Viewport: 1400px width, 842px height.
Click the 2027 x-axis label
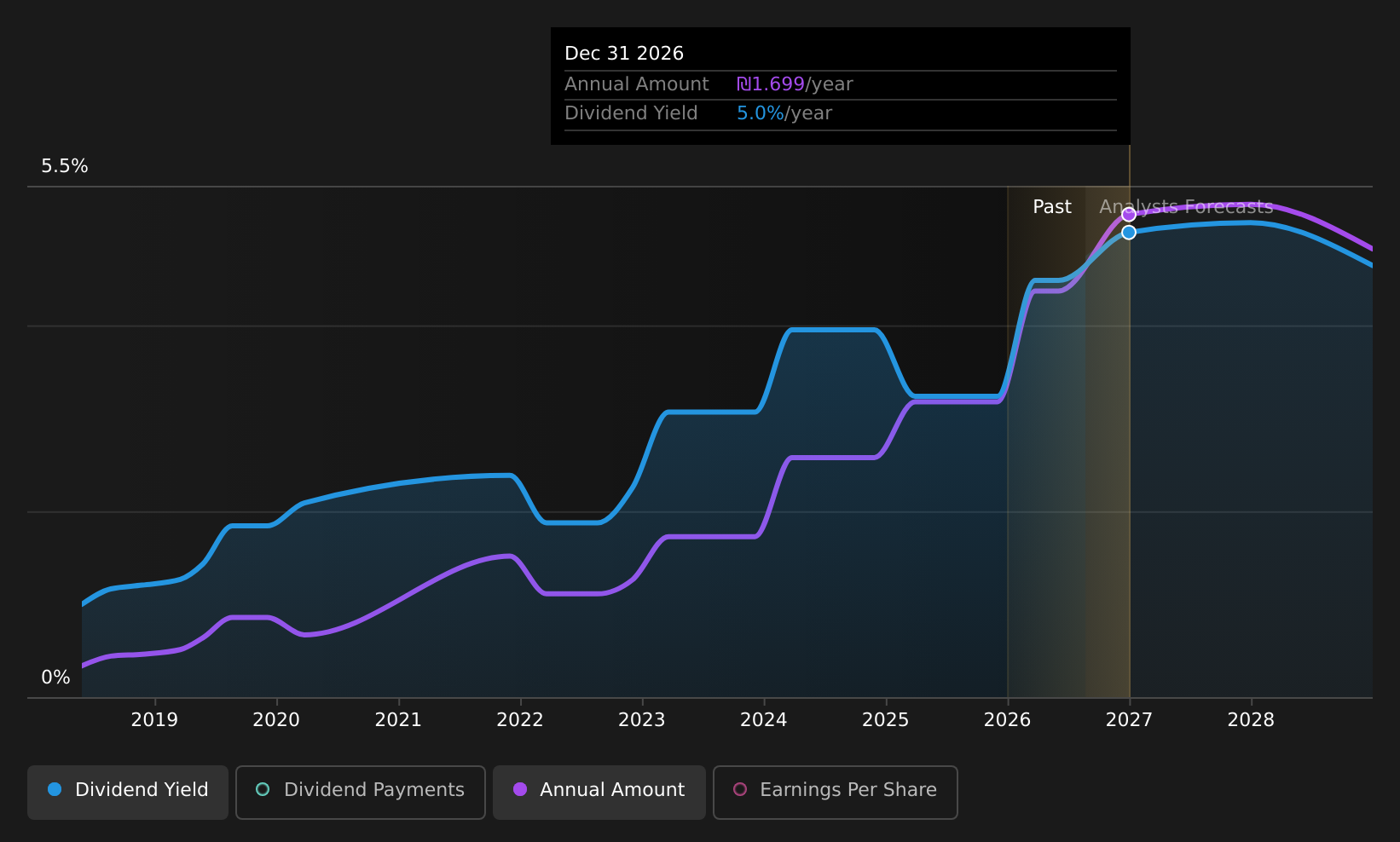(1130, 720)
